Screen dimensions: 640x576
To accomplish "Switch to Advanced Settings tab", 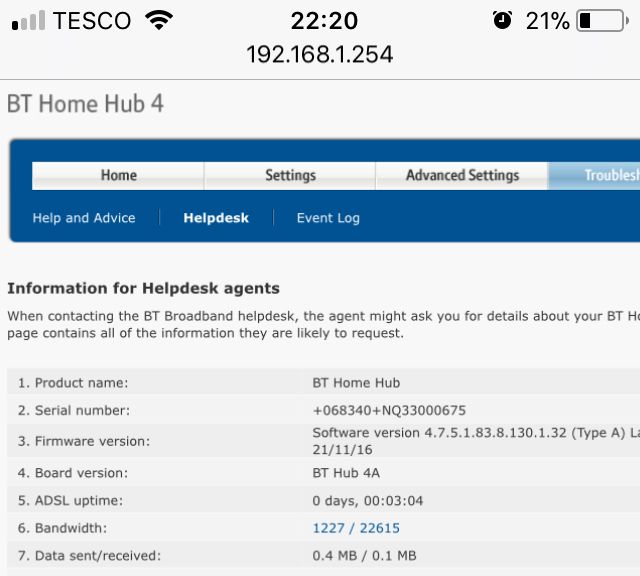I will click(x=462, y=176).
